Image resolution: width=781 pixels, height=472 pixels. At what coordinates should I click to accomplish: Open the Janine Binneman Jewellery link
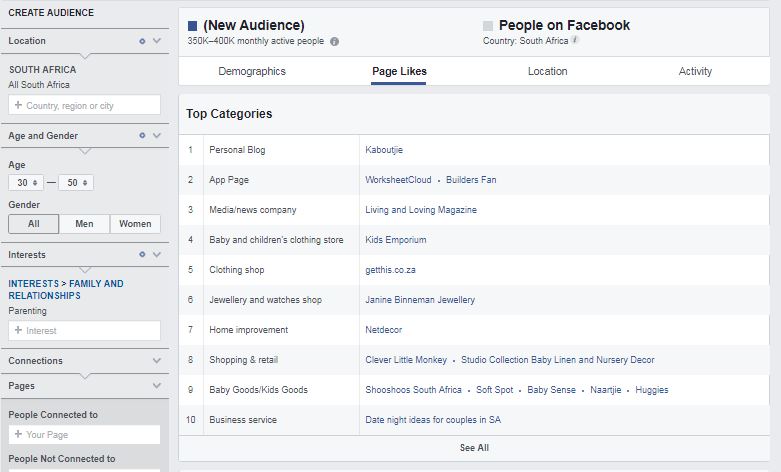click(x=420, y=300)
